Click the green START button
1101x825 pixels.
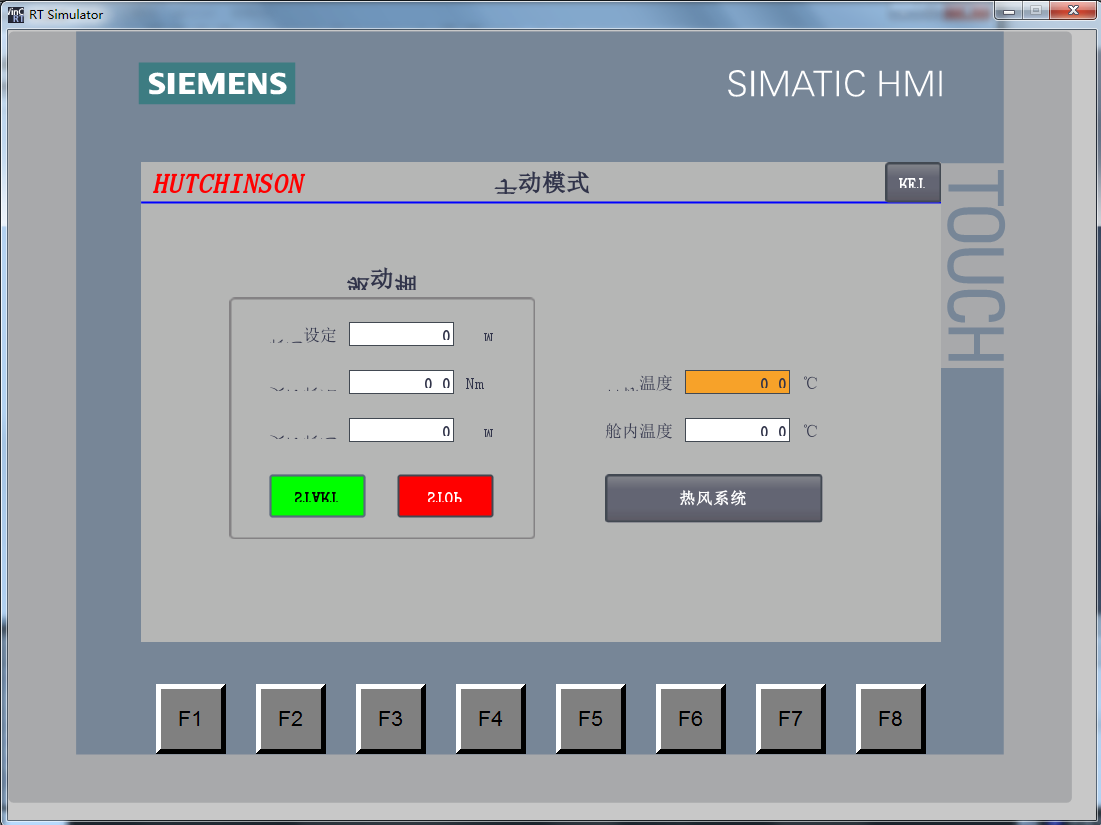[x=317, y=496]
